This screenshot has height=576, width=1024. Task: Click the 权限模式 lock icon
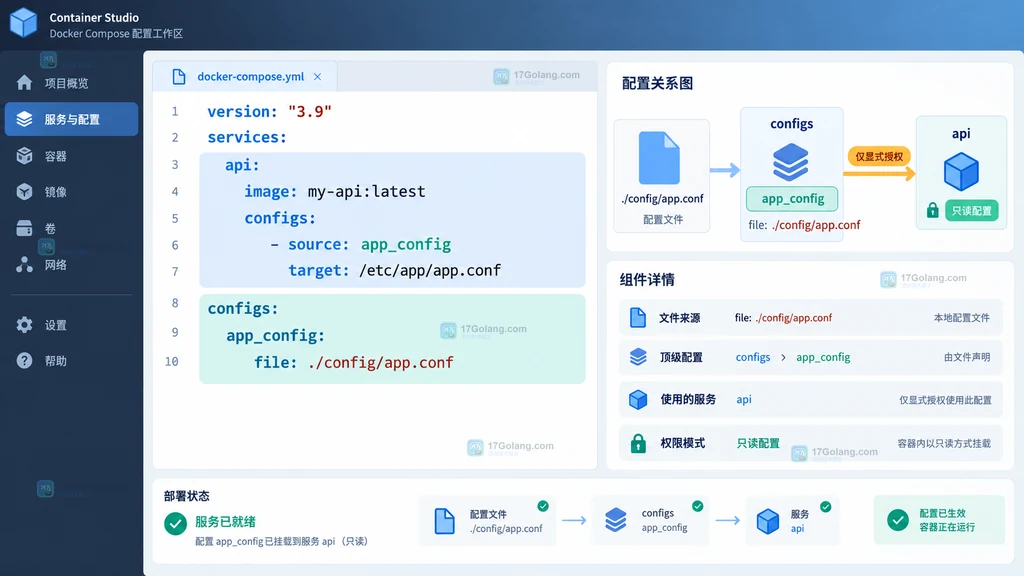pos(638,443)
